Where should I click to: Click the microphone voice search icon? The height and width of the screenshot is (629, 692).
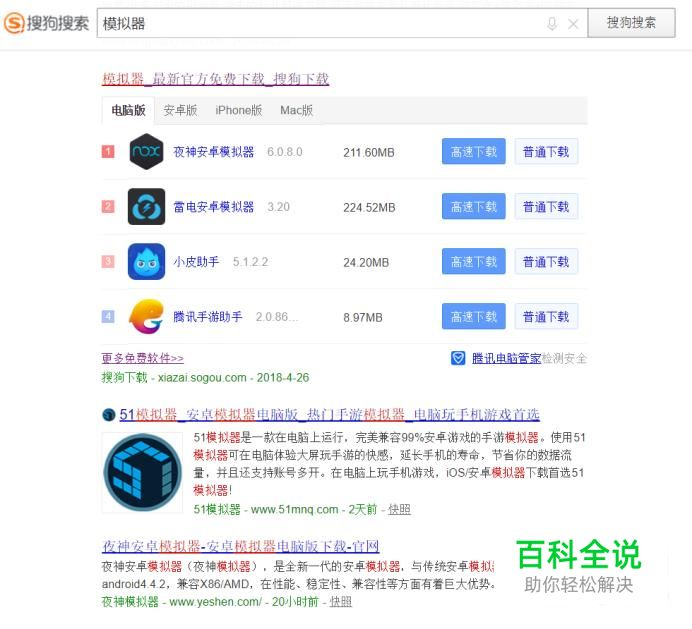[552, 23]
